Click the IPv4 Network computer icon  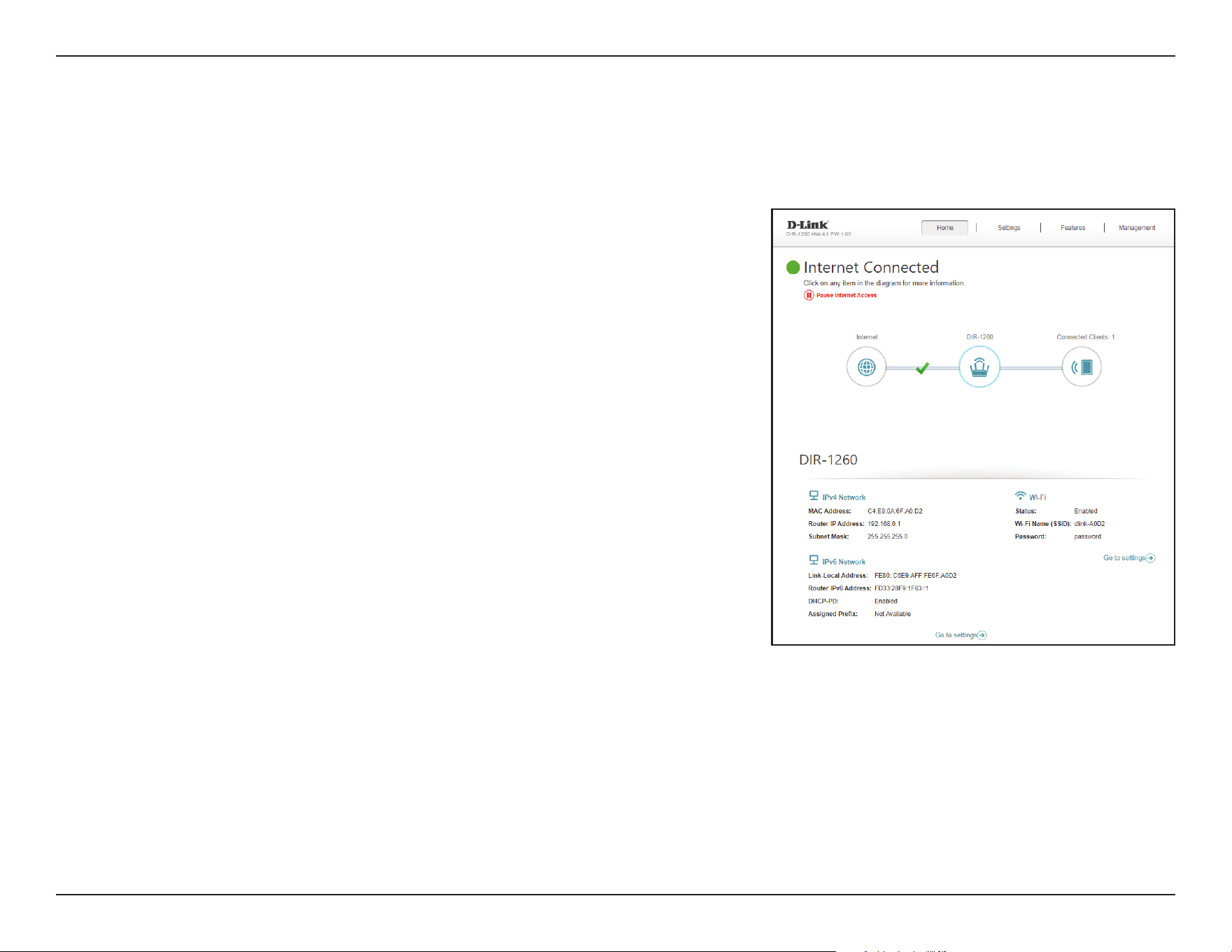pyautogui.click(x=814, y=495)
